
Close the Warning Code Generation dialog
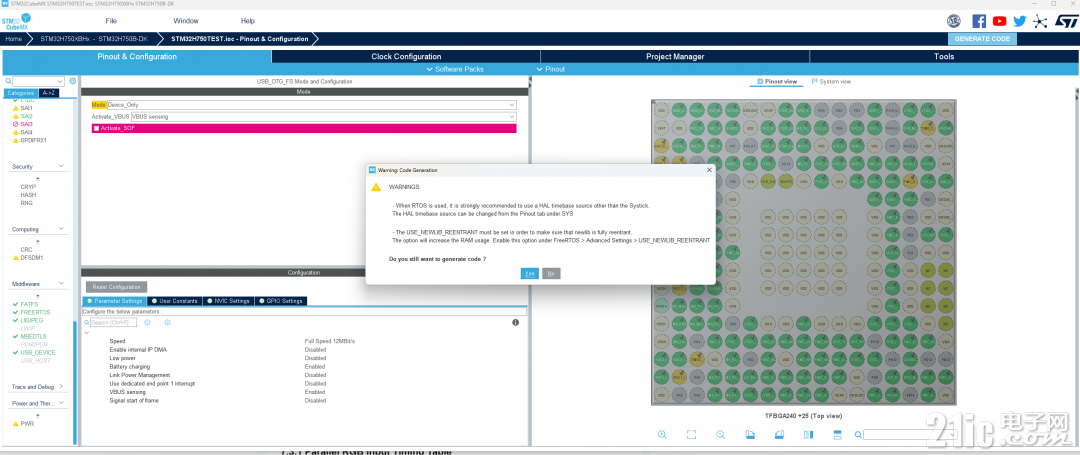click(709, 170)
